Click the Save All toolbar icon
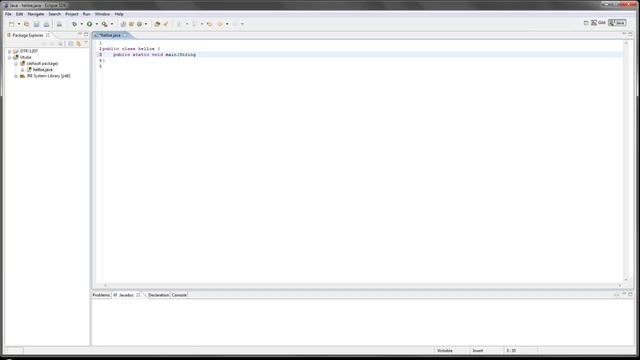The height and width of the screenshot is (360, 640). click(46, 24)
